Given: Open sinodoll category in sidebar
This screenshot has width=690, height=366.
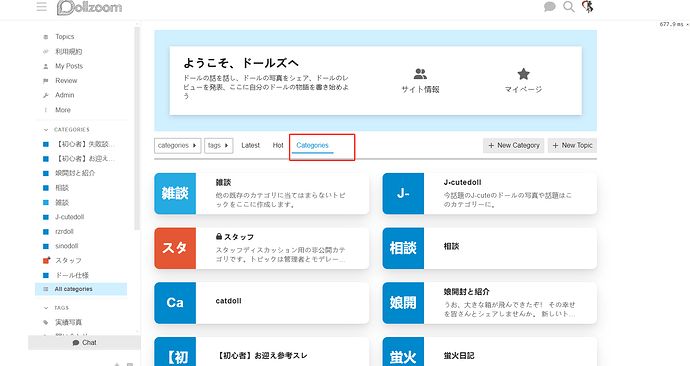Looking at the screenshot, I should [66, 246].
